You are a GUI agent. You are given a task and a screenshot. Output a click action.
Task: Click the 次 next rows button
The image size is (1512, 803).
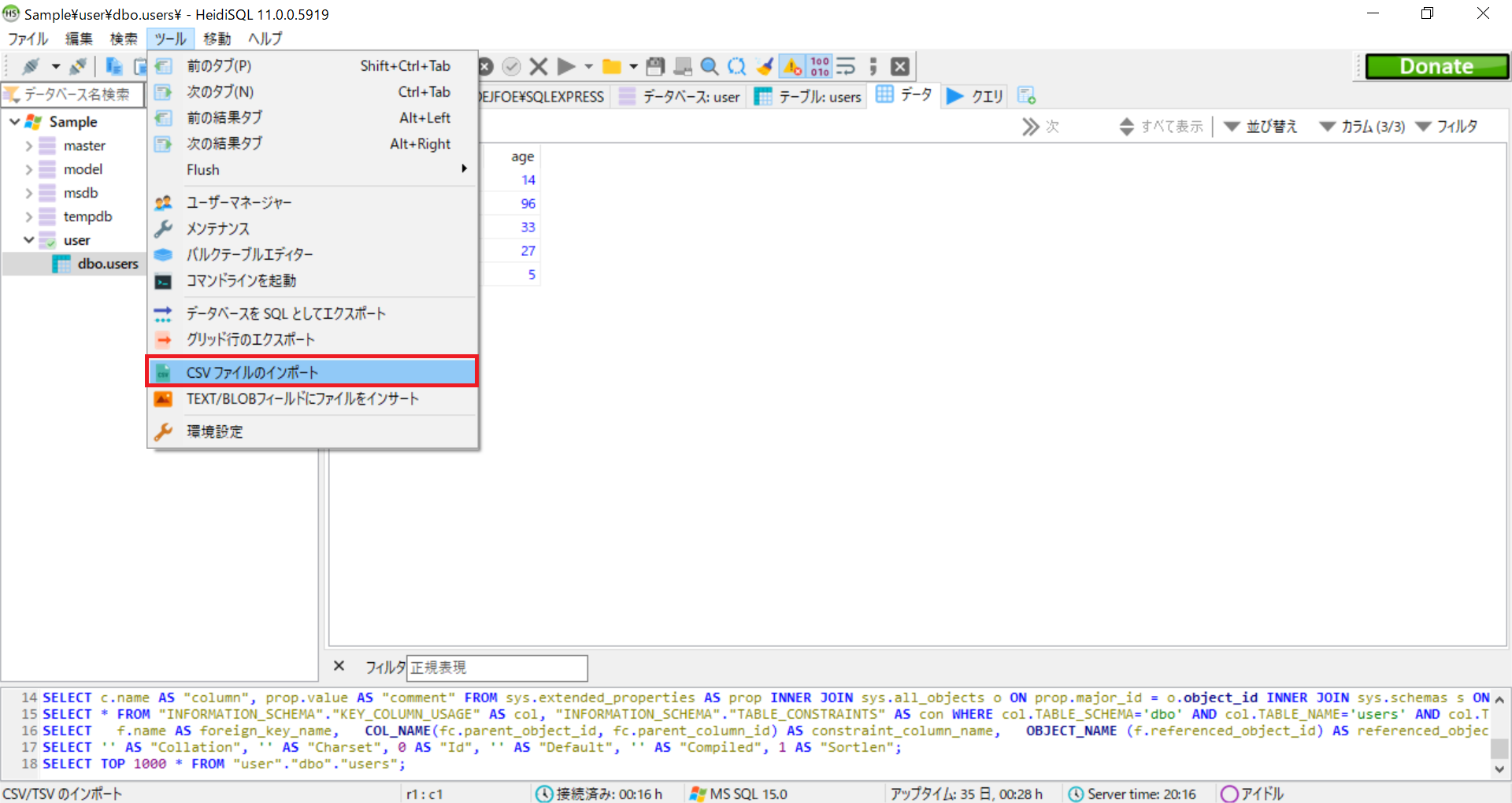coord(1040,127)
